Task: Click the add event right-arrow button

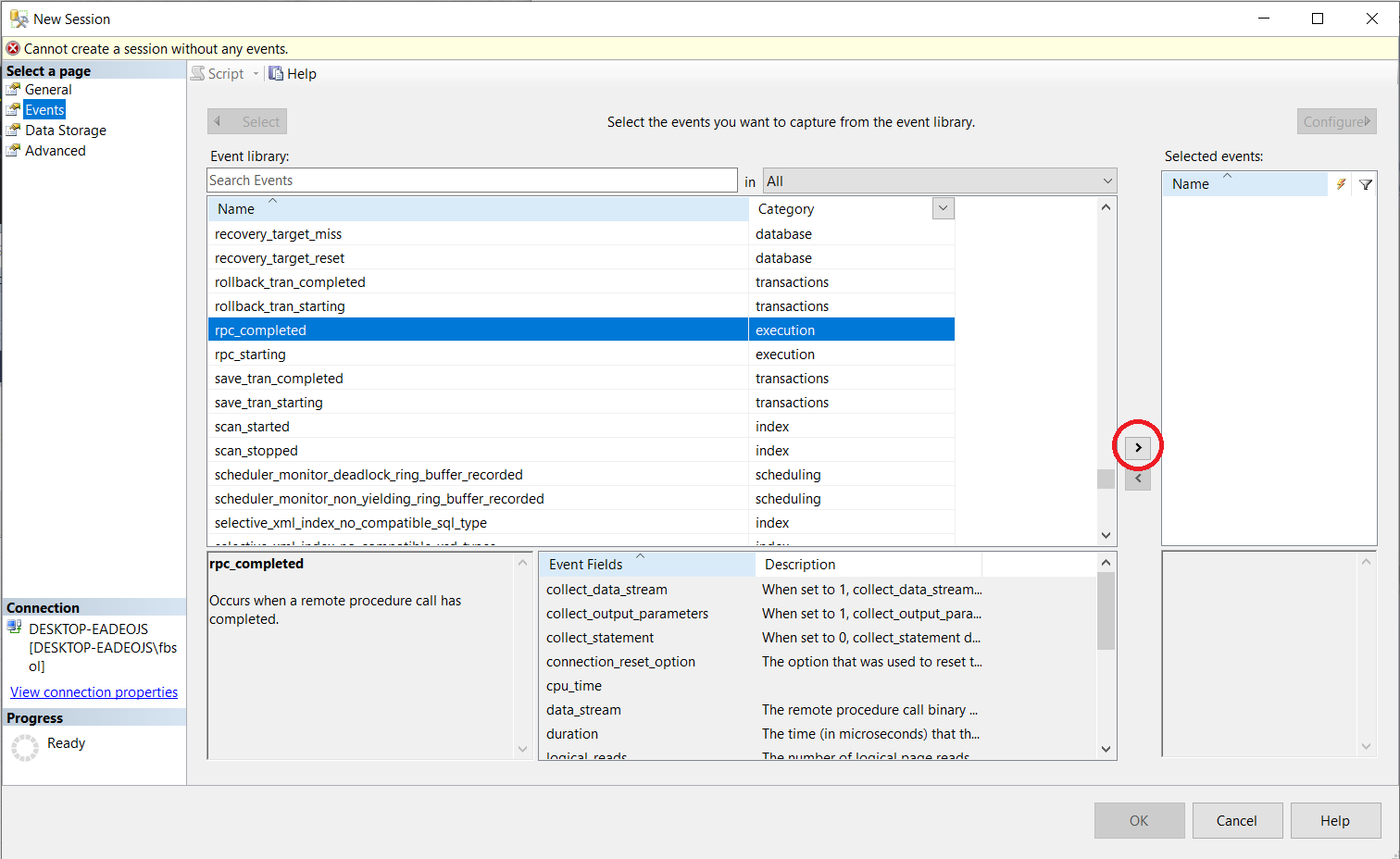Action: pyautogui.click(x=1138, y=448)
